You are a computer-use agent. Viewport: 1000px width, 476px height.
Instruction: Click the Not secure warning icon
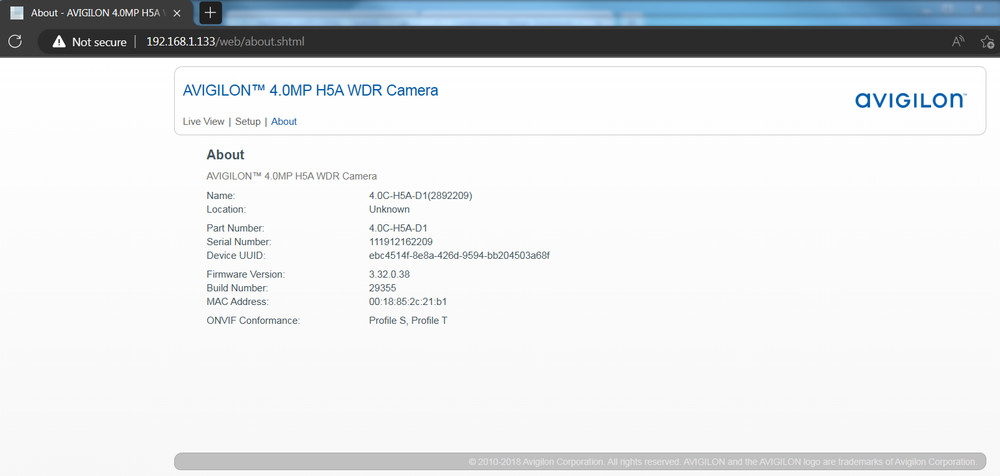59,42
